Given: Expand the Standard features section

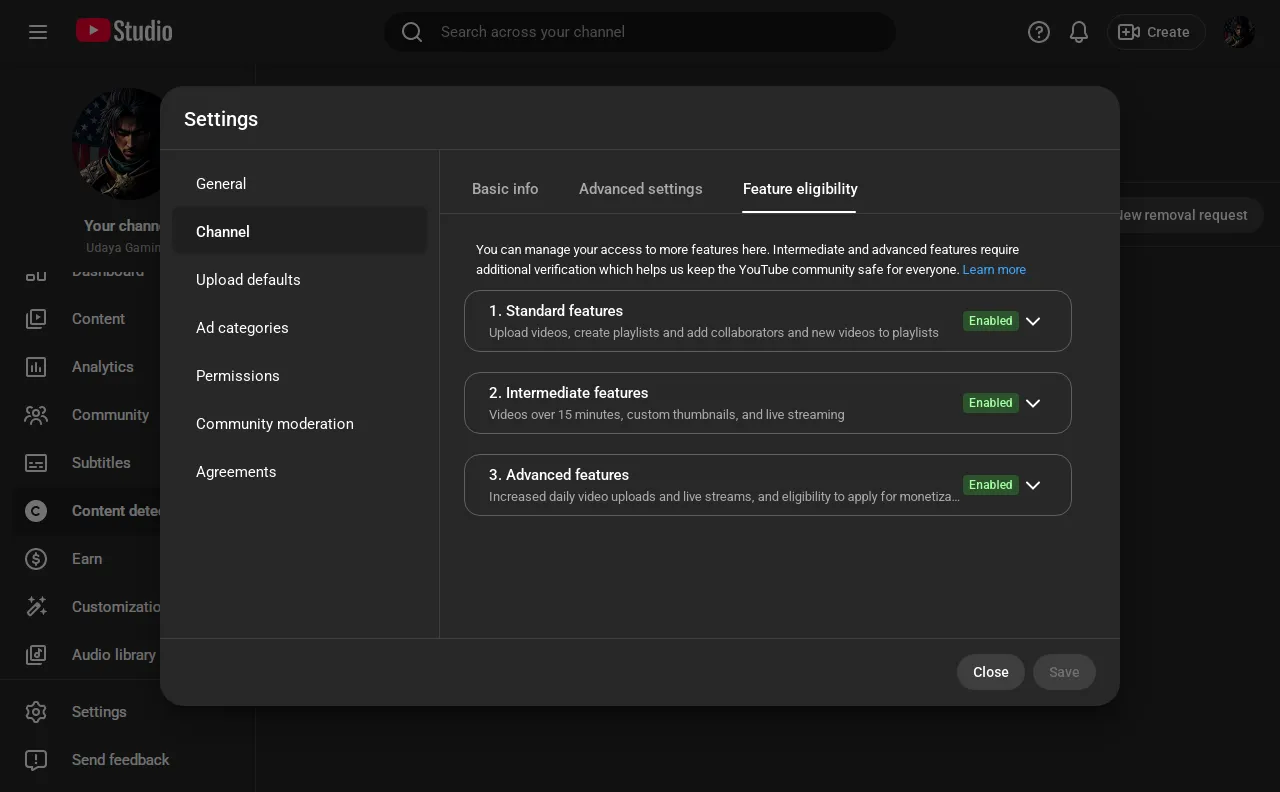Looking at the screenshot, I should point(1033,321).
